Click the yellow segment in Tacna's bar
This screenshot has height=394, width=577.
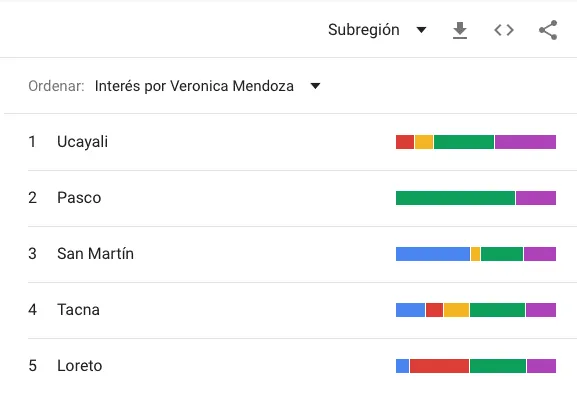tap(456, 310)
